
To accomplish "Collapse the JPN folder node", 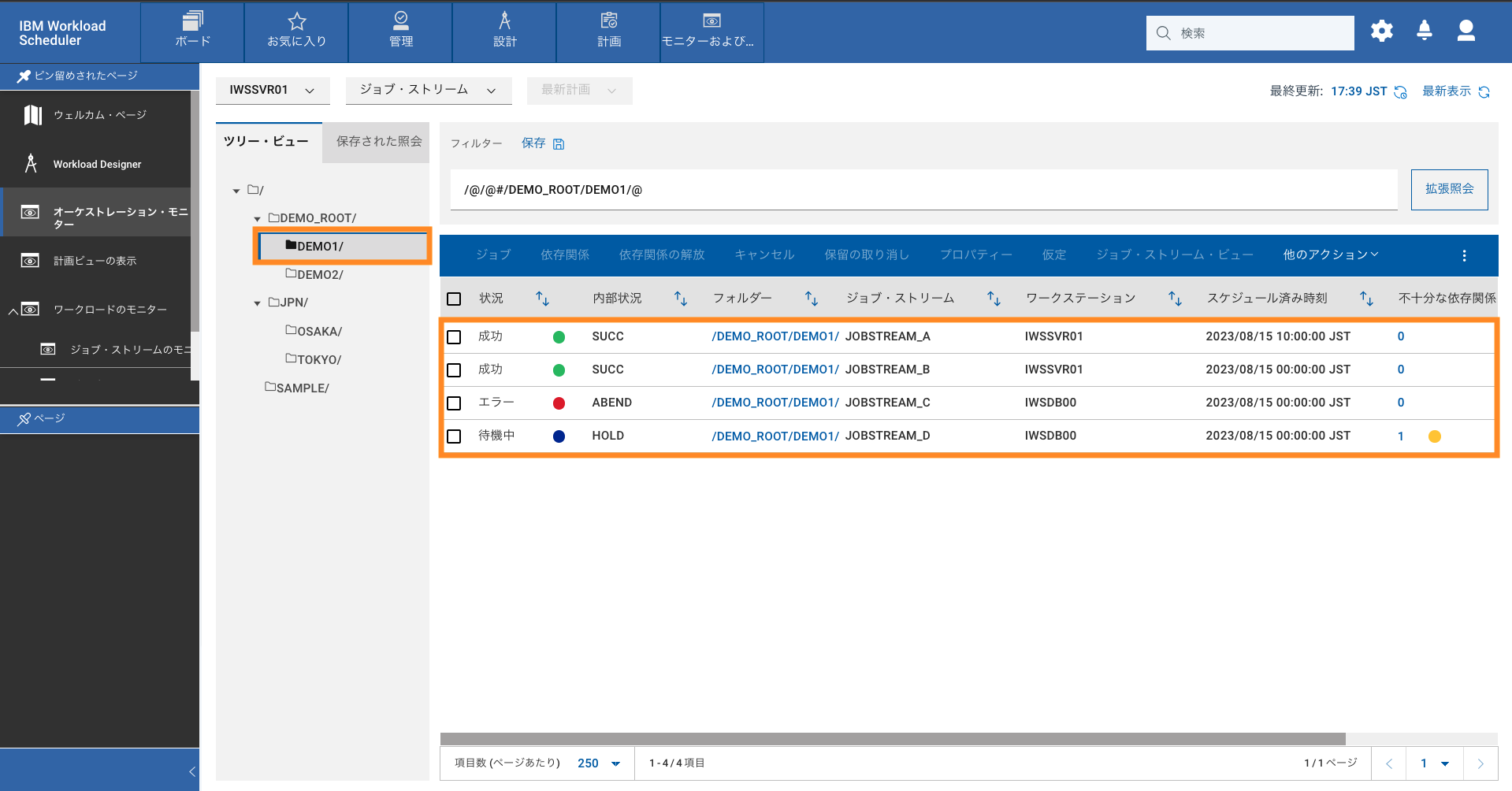I will (x=257, y=303).
